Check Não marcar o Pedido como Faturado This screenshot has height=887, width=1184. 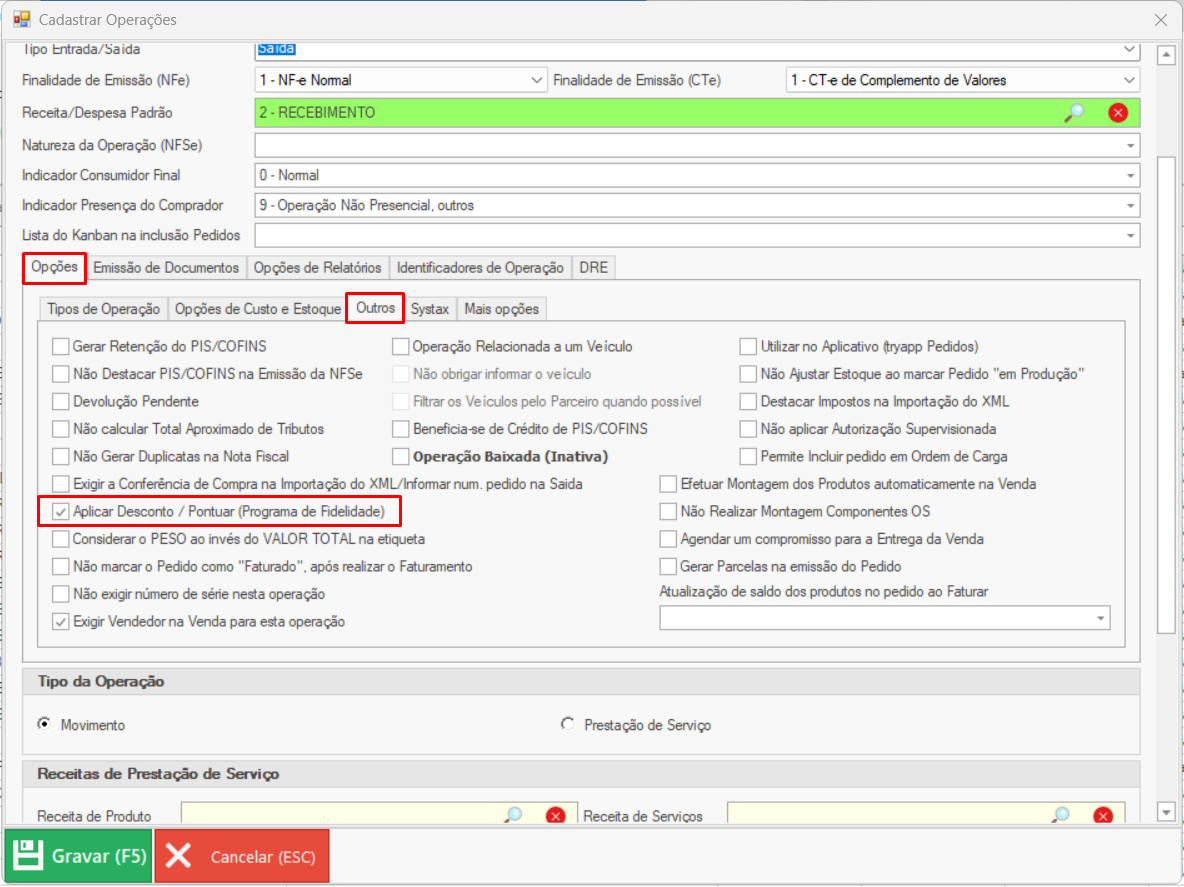[x=60, y=567]
